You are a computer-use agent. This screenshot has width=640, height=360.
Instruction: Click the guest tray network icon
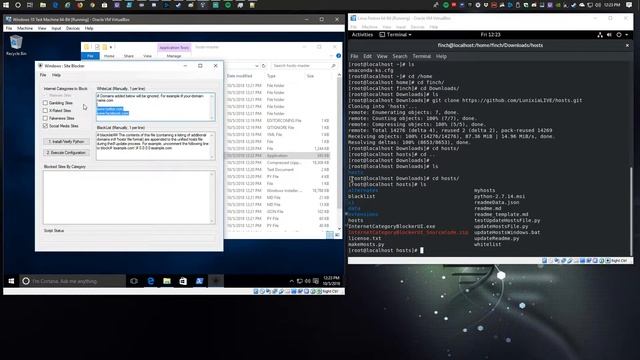point(300,281)
